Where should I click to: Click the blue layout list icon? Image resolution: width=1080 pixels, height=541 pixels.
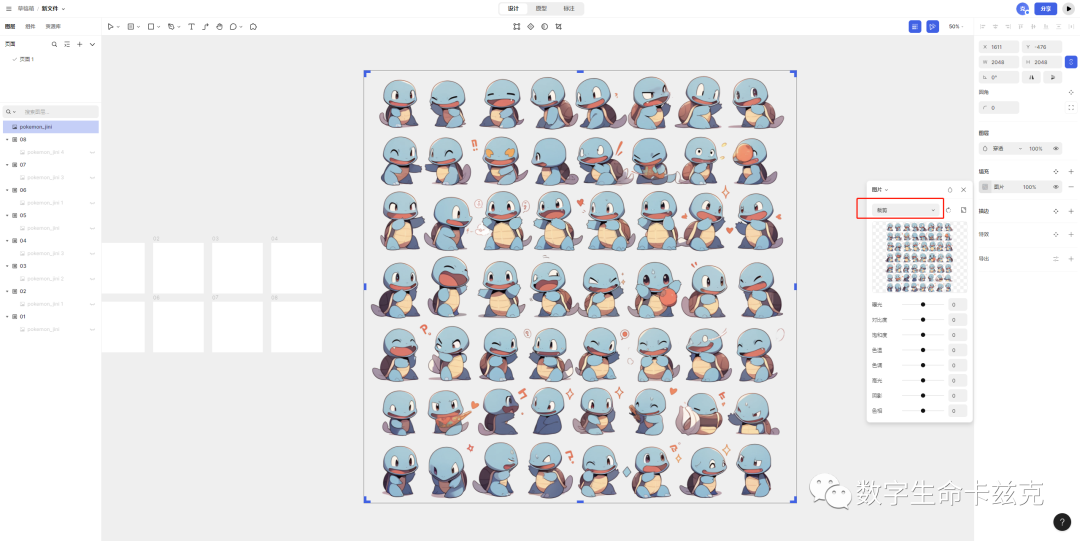[915, 26]
